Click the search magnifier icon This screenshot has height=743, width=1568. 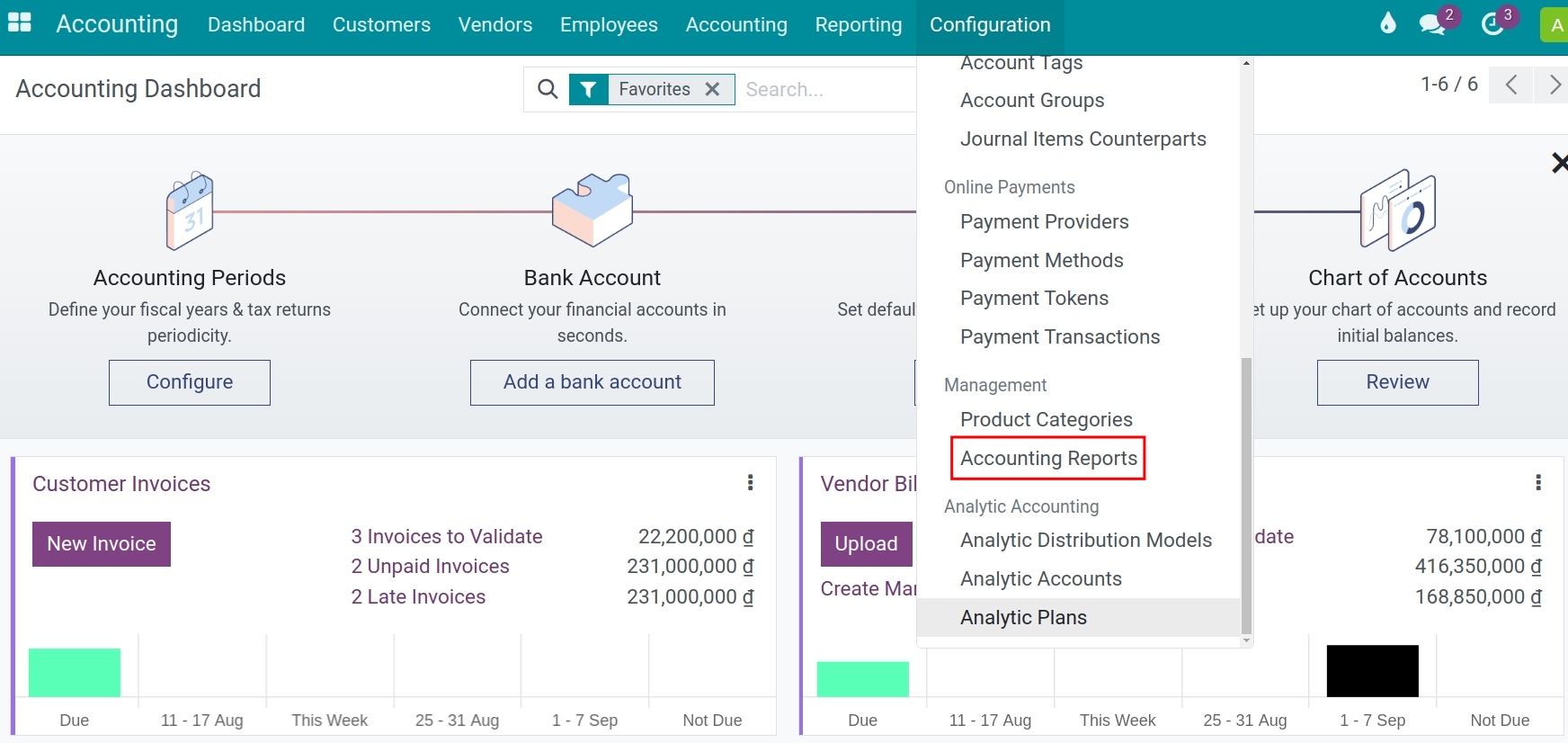click(x=548, y=89)
